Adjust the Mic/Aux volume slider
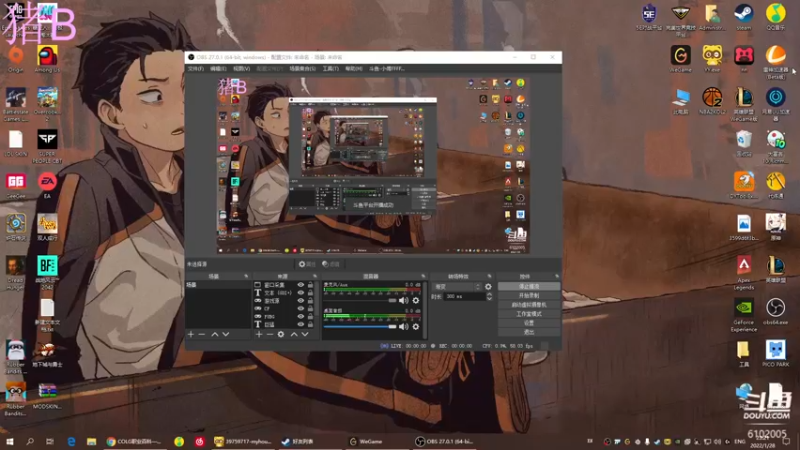This screenshot has height=450, width=800. pyautogui.click(x=360, y=301)
